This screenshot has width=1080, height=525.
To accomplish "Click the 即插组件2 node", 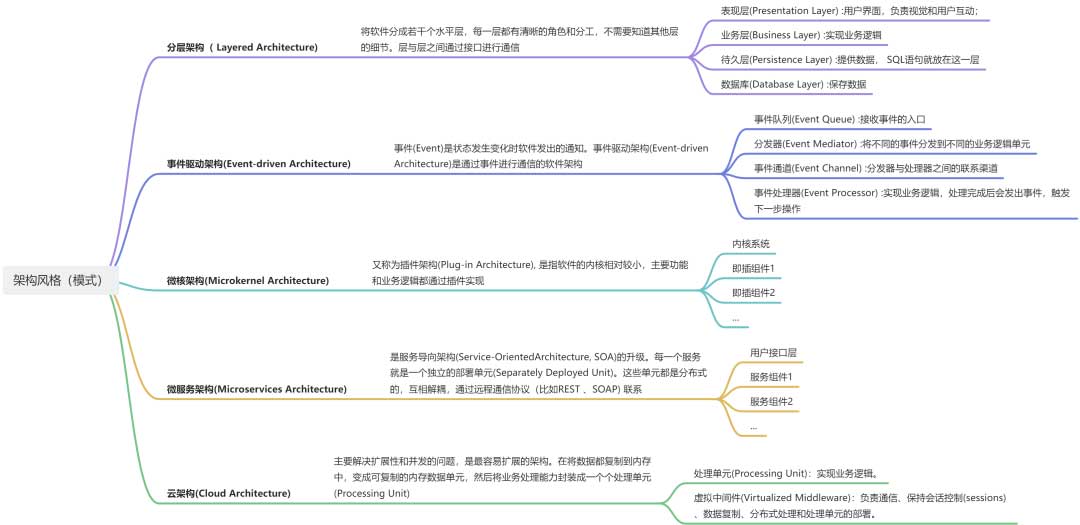I will point(753,292).
